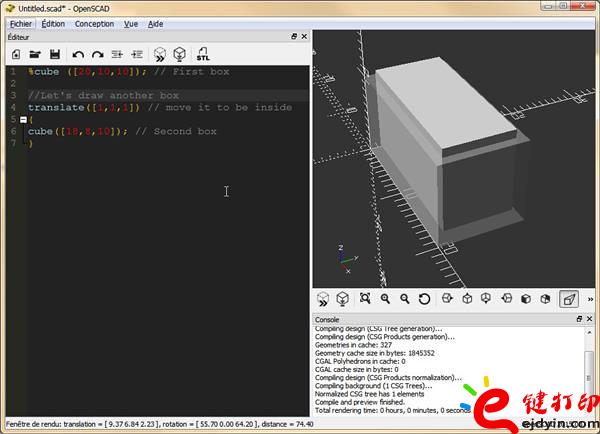The width and height of the screenshot is (600, 434).
Task: Collapse the code fold at line 5
Action: 23,120
